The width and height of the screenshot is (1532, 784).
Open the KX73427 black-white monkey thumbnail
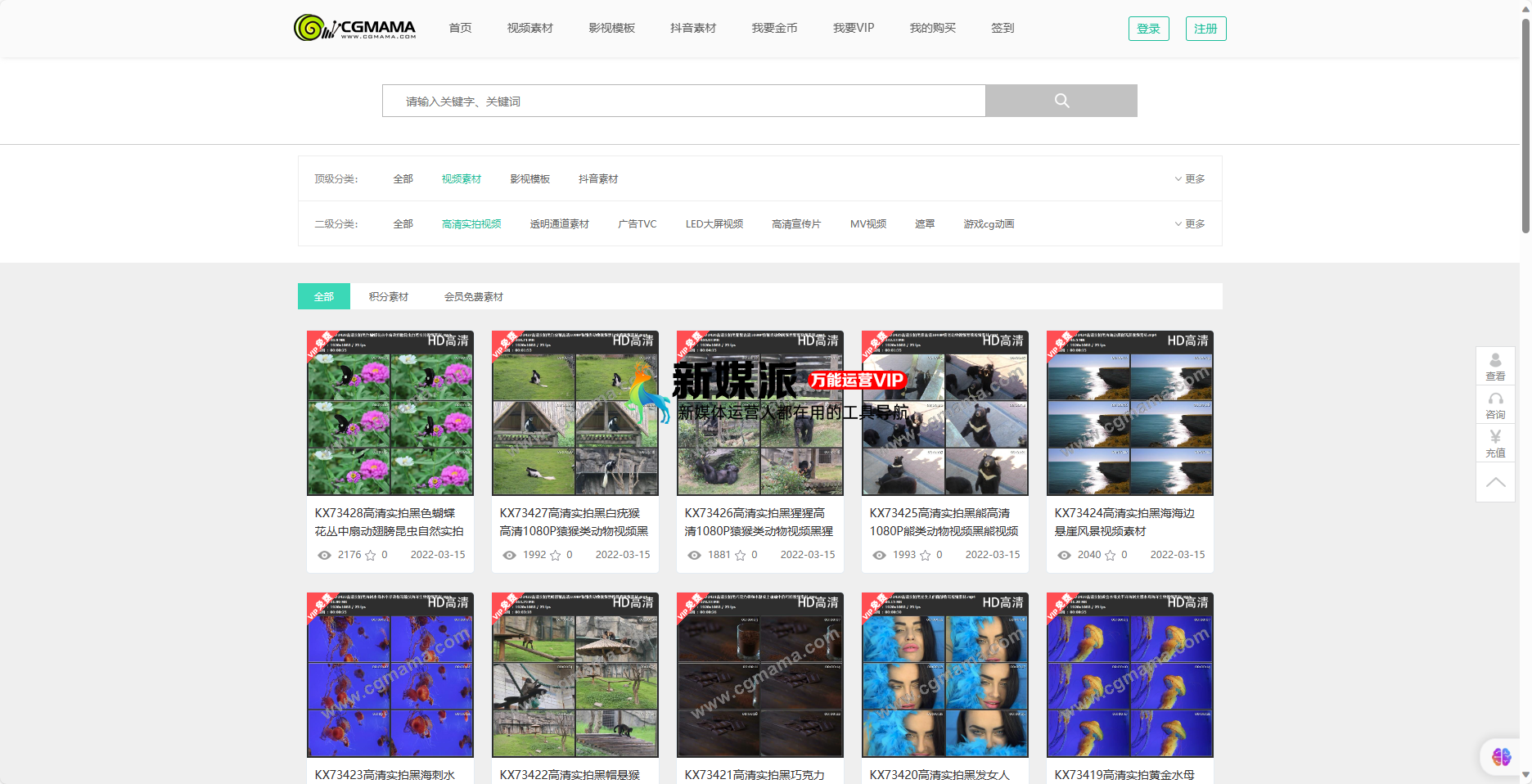[575, 413]
